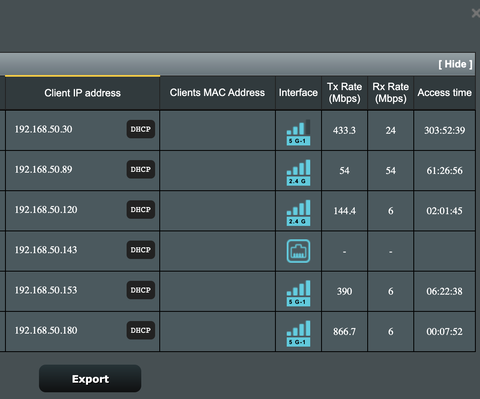Select IP address 192.168.50.153

pos(46,290)
